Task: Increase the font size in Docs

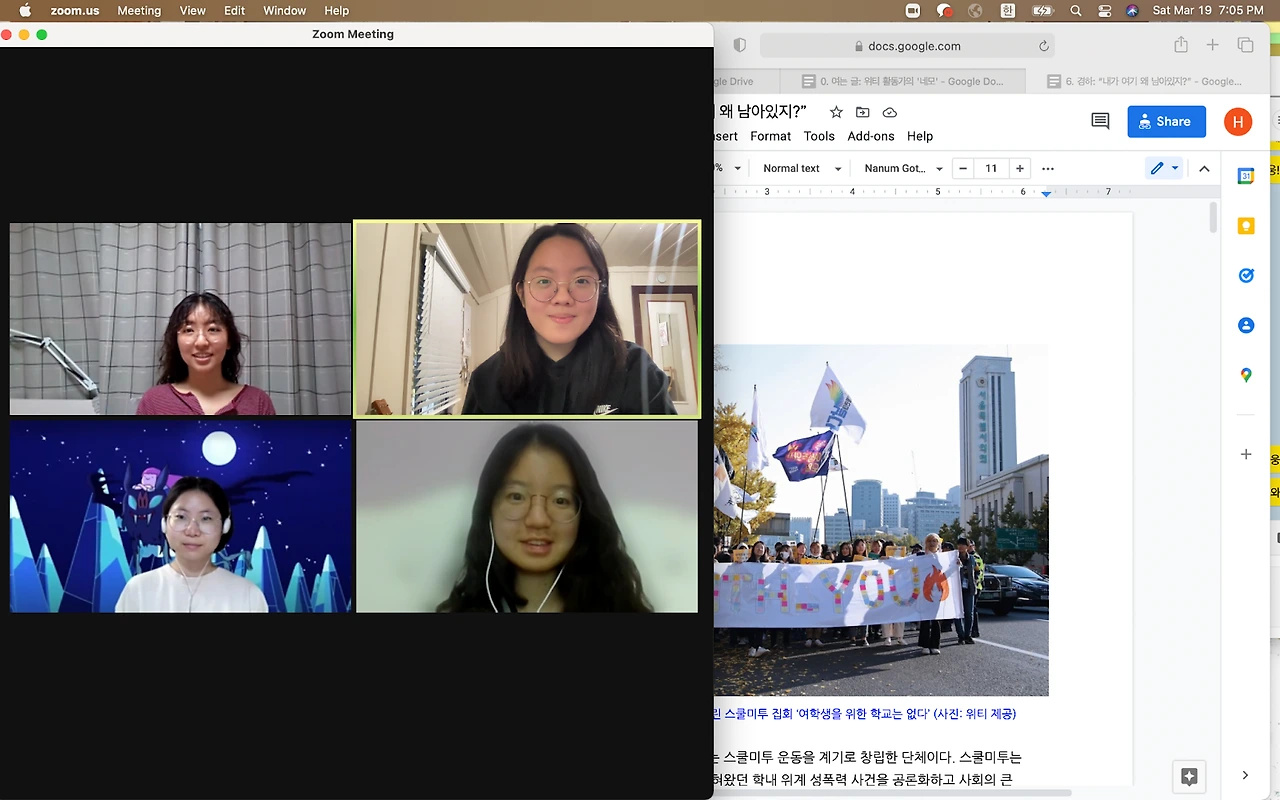Action: (x=1019, y=168)
